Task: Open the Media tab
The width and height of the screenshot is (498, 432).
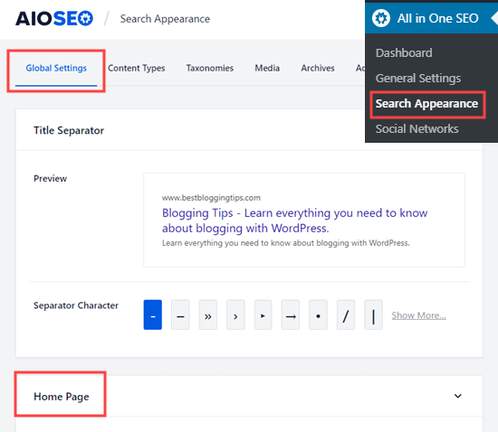Action: pos(267,68)
